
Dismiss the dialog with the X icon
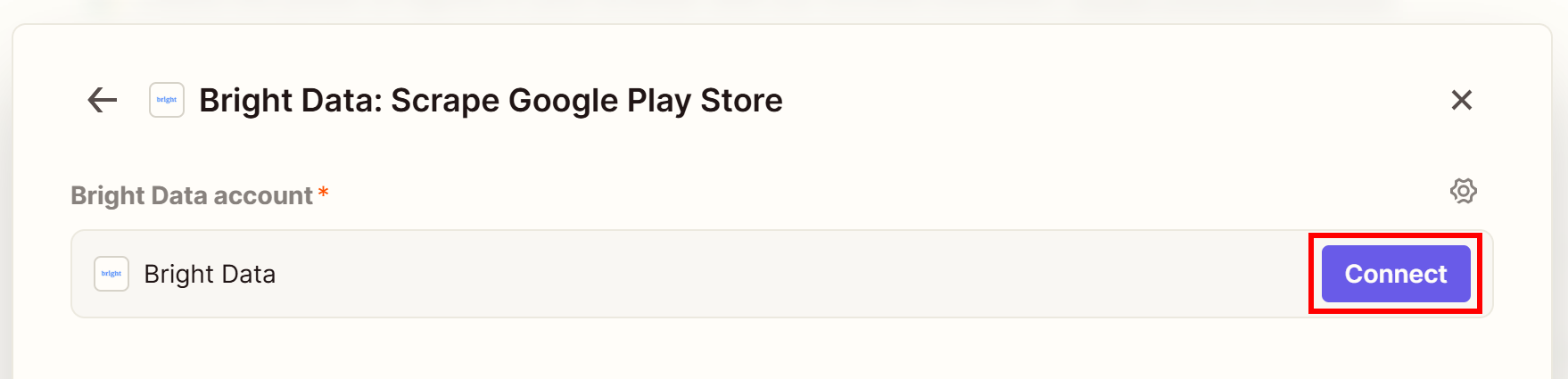pyautogui.click(x=1461, y=100)
